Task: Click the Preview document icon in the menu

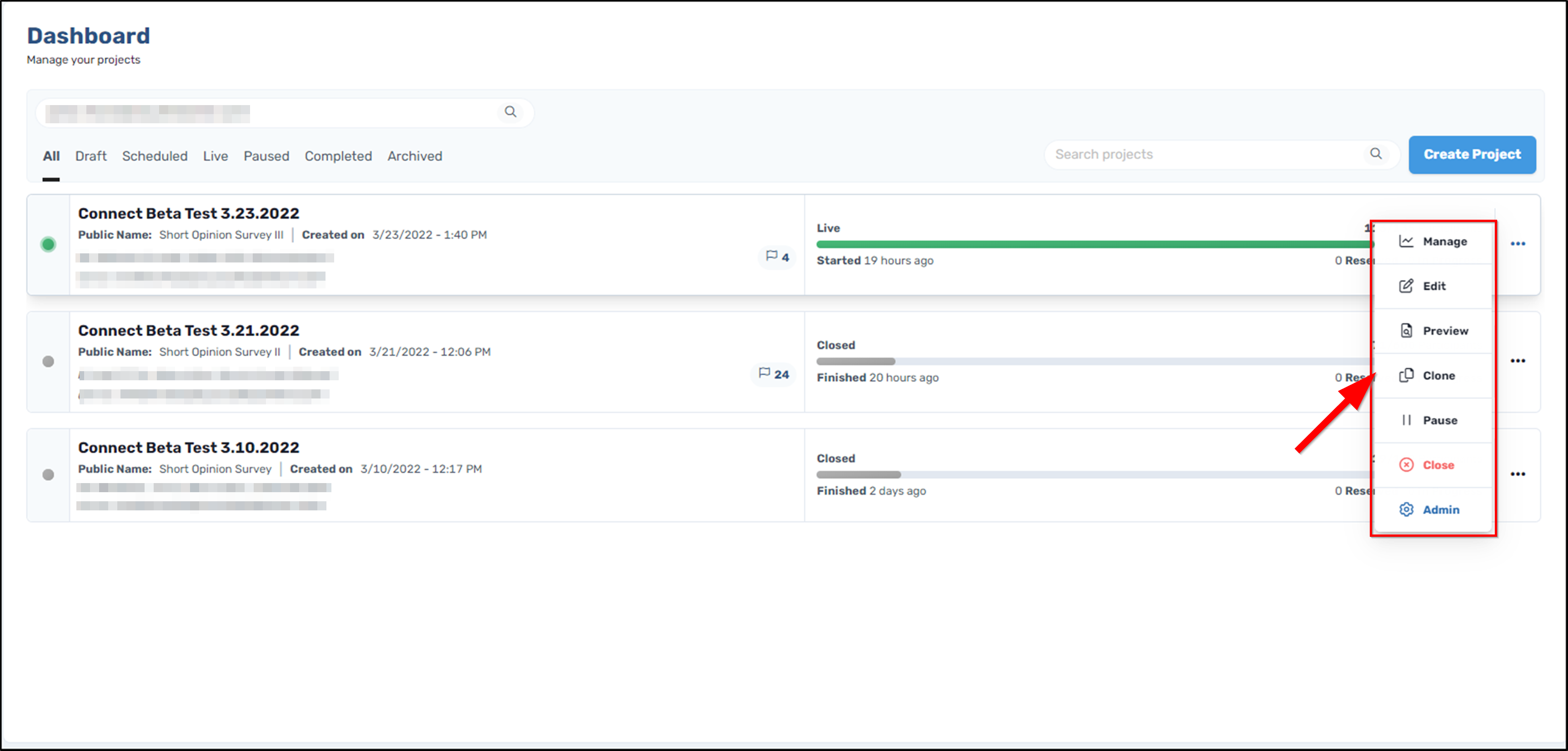Action: click(x=1406, y=331)
